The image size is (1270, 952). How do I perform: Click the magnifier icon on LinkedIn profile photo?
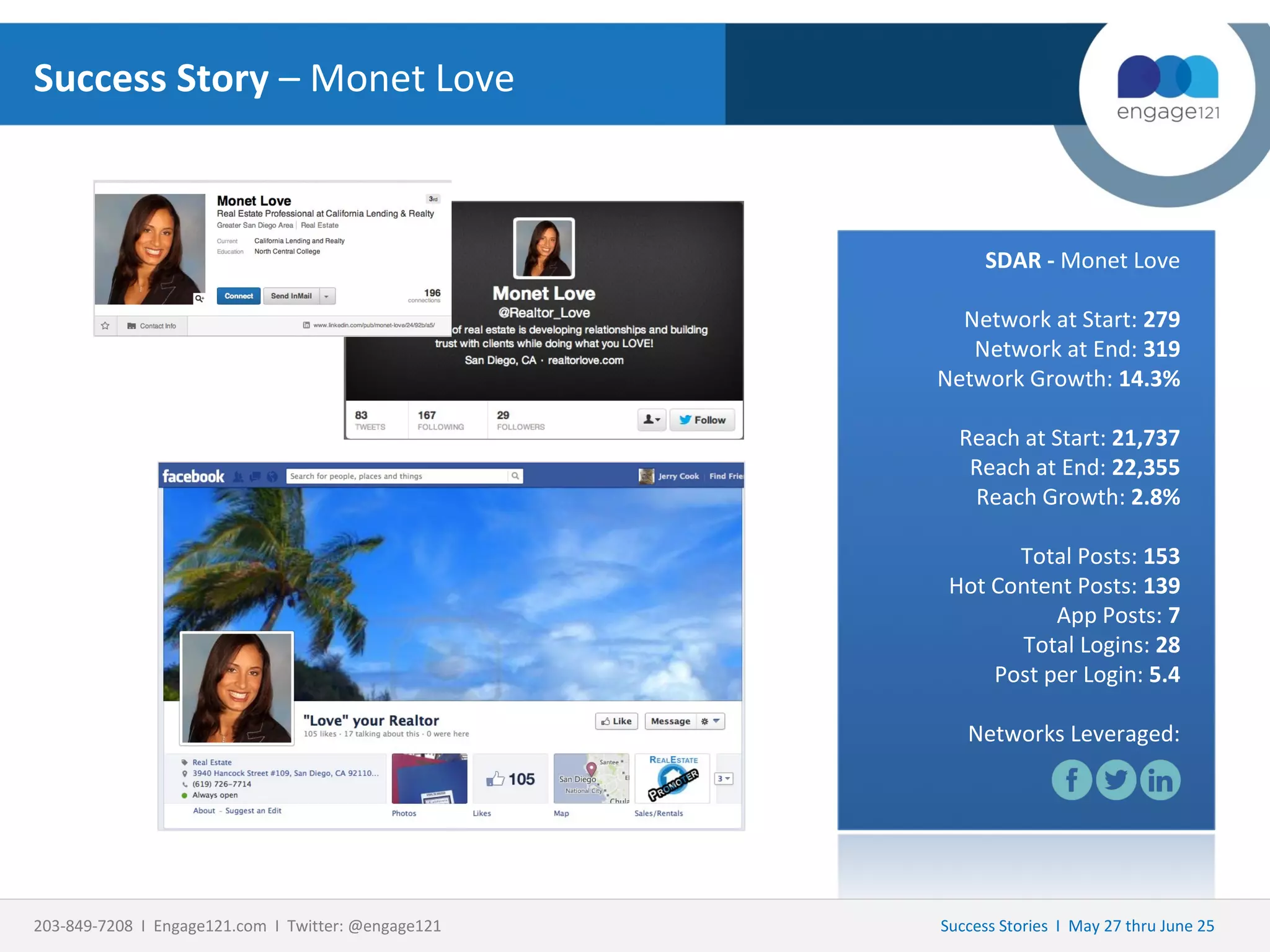[199, 298]
